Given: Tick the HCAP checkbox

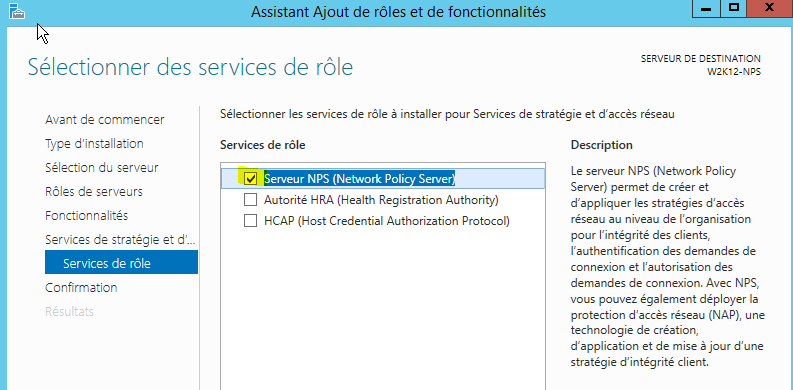Looking at the screenshot, I should point(250,221).
